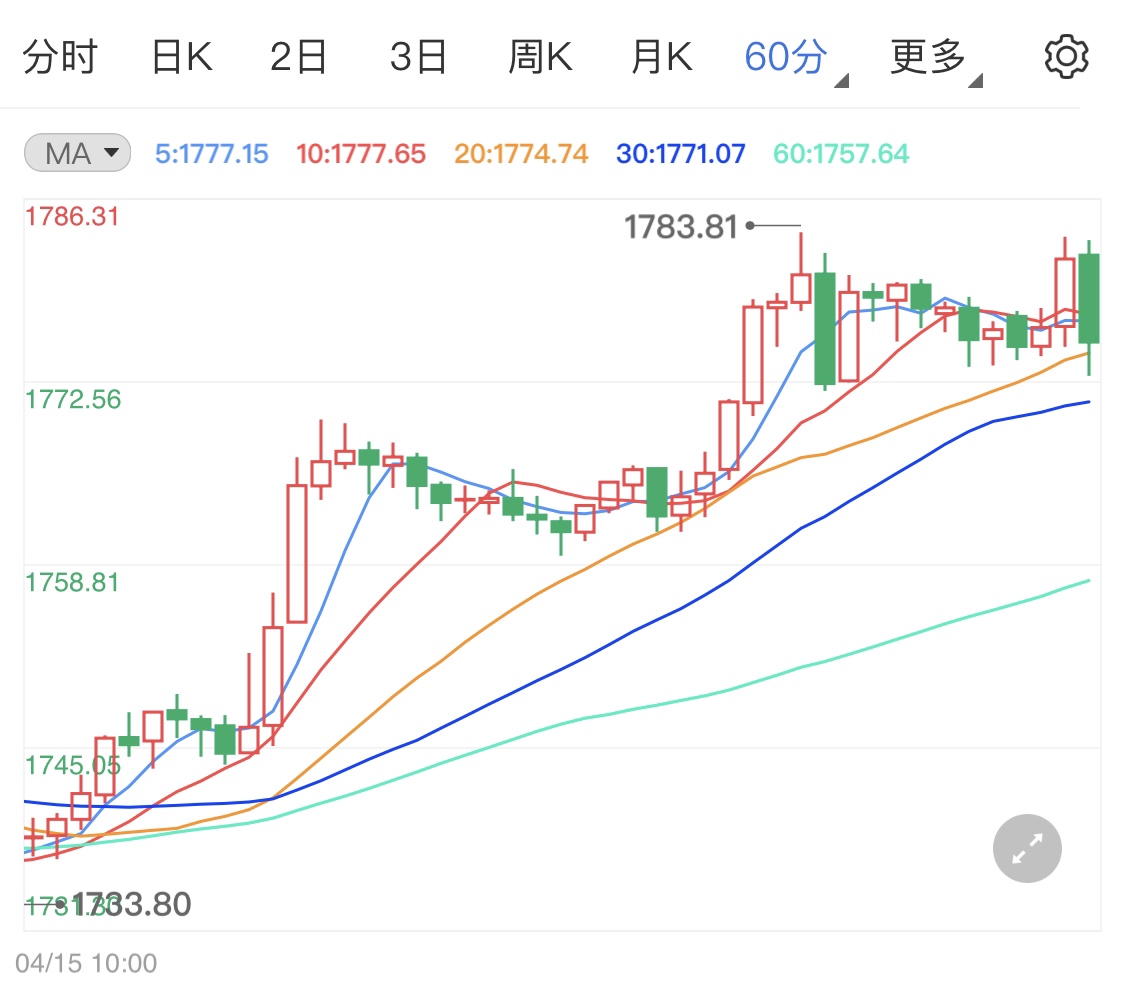The height and width of the screenshot is (984, 1125).
Task: Click the 1772.56 axis price label
Action: 73,400
